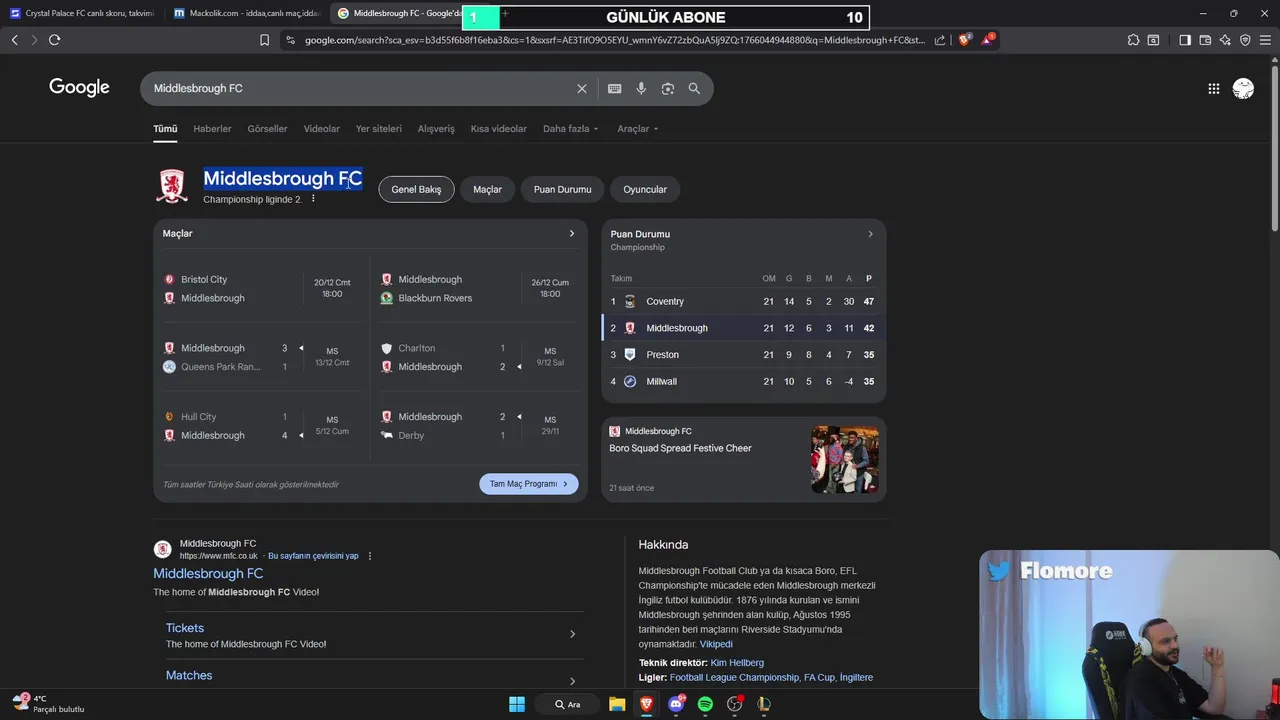The image size is (1280, 720).
Task: Expand the Puan Durumu card arrow
Action: click(x=870, y=234)
